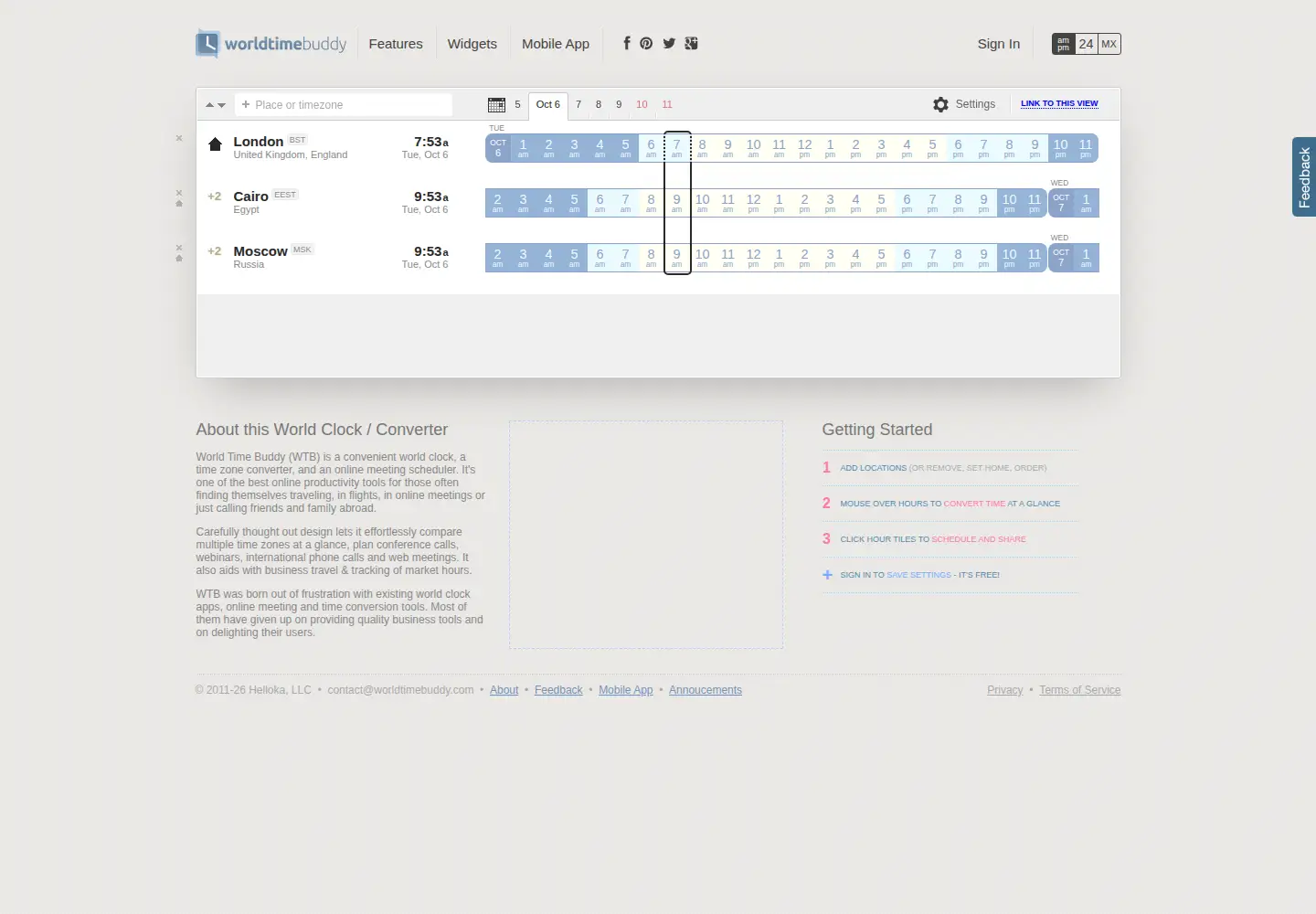Open the Privacy footer link
Image resolution: width=1316 pixels, height=914 pixels.
point(1004,690)
